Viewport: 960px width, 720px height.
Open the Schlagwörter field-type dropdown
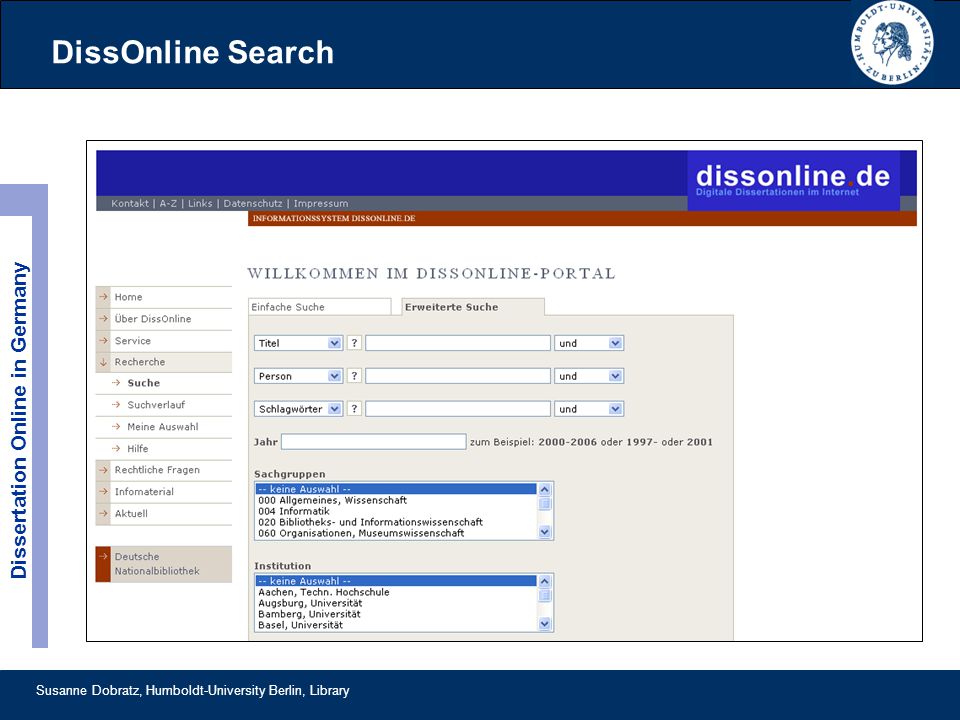click(x=298, y=409)
